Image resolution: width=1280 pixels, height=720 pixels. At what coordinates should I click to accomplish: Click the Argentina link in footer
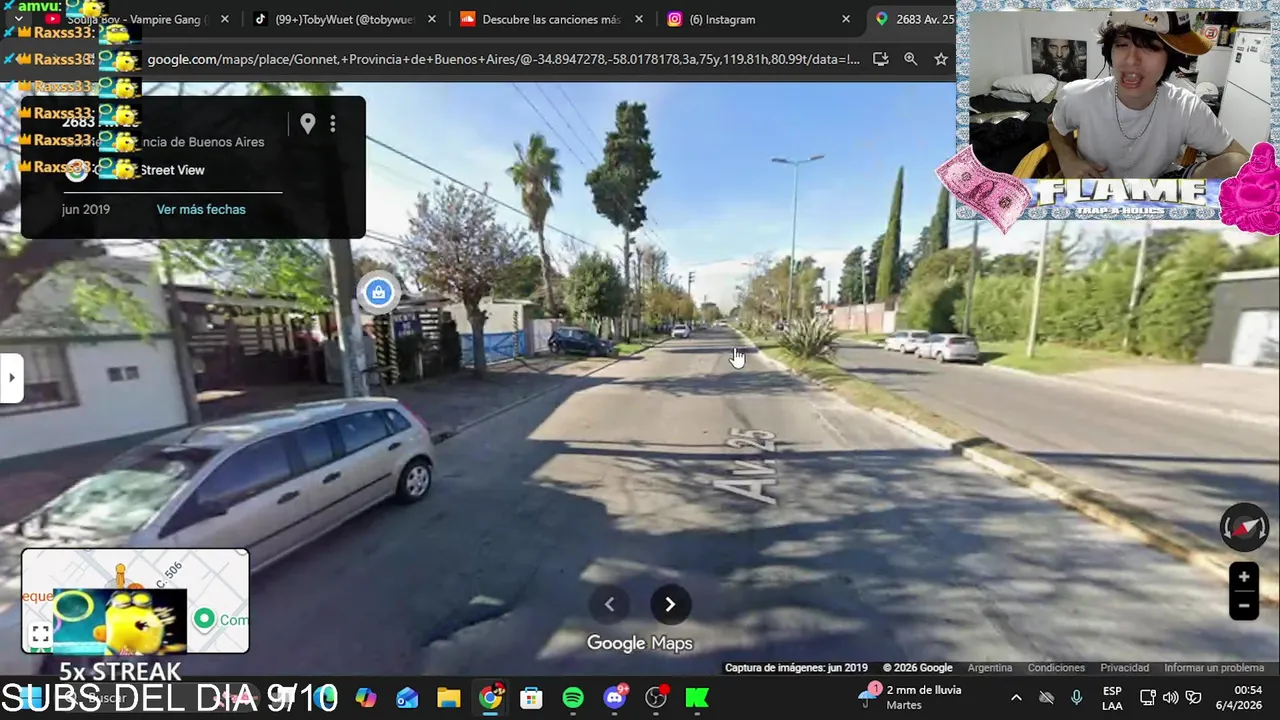990,668
